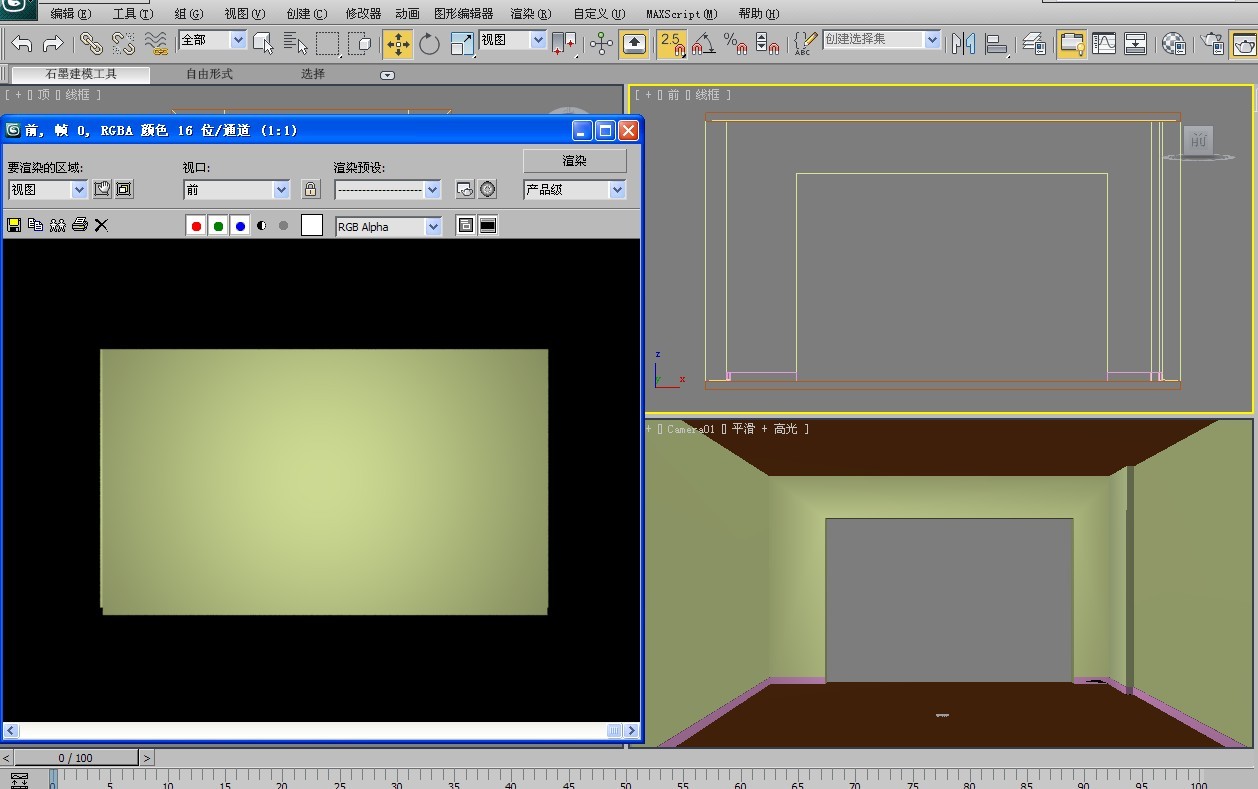This screenshot has height=789, width=1258.
Task: Open the Curve Editor
Action: [x=1104, y=43]
